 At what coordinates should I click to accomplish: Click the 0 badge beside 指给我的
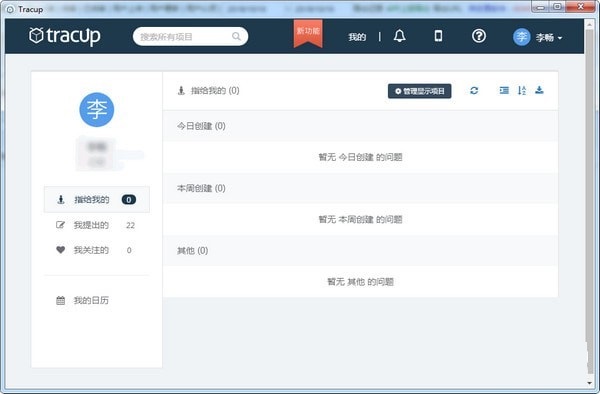pyautogui.click(x=129, y=200)
